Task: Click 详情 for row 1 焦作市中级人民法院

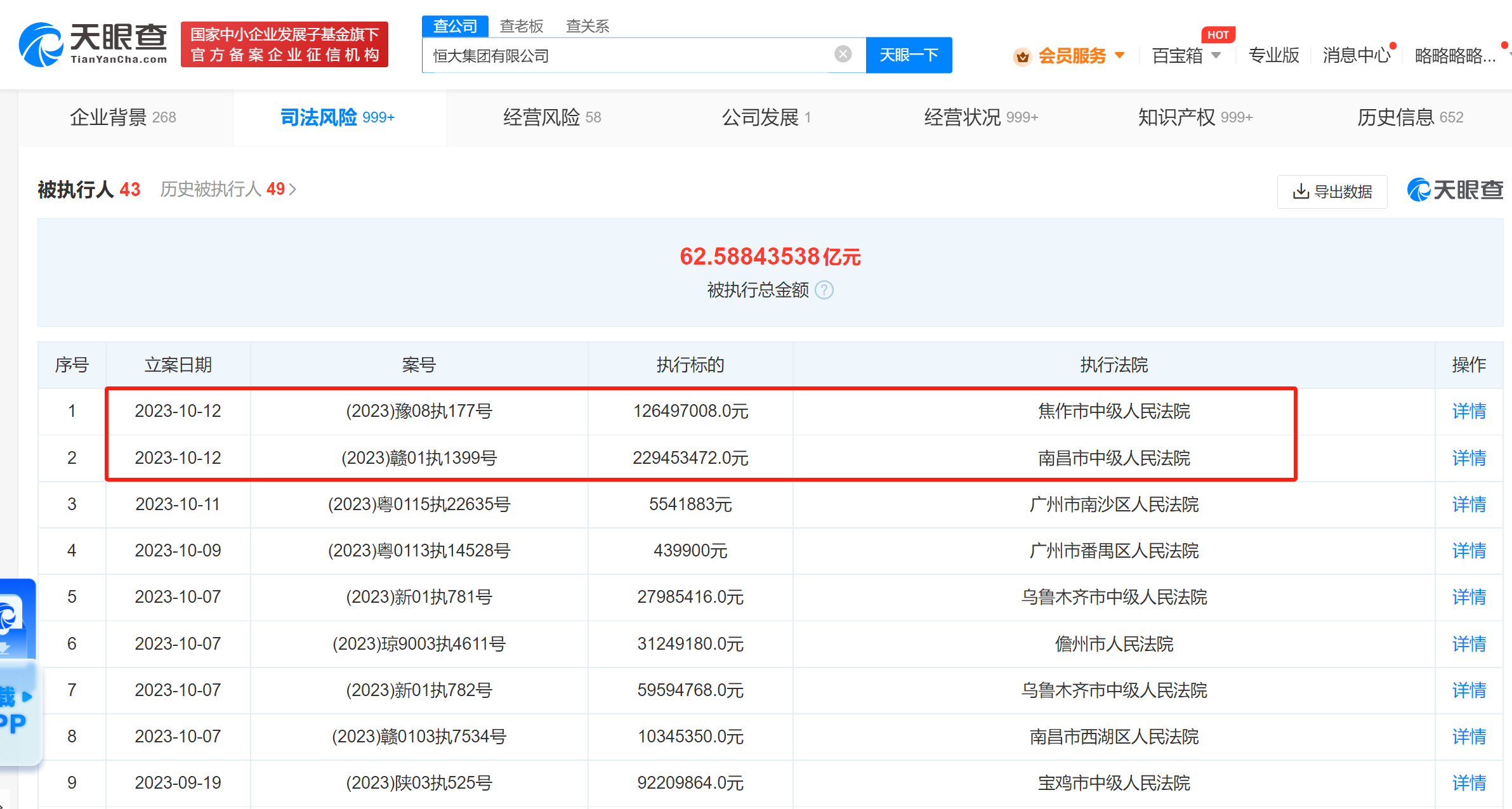Action: tap(1469, 411)
